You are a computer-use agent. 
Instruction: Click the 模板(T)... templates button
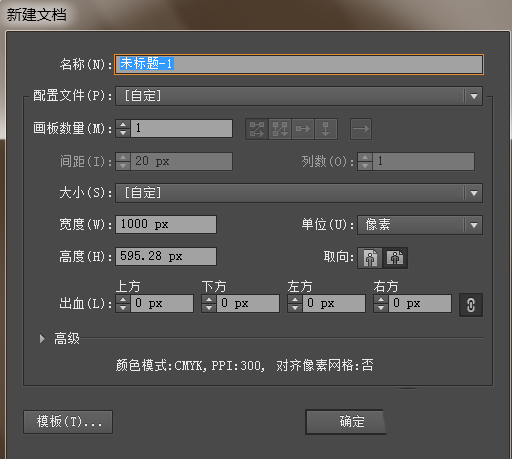point(68,422)
